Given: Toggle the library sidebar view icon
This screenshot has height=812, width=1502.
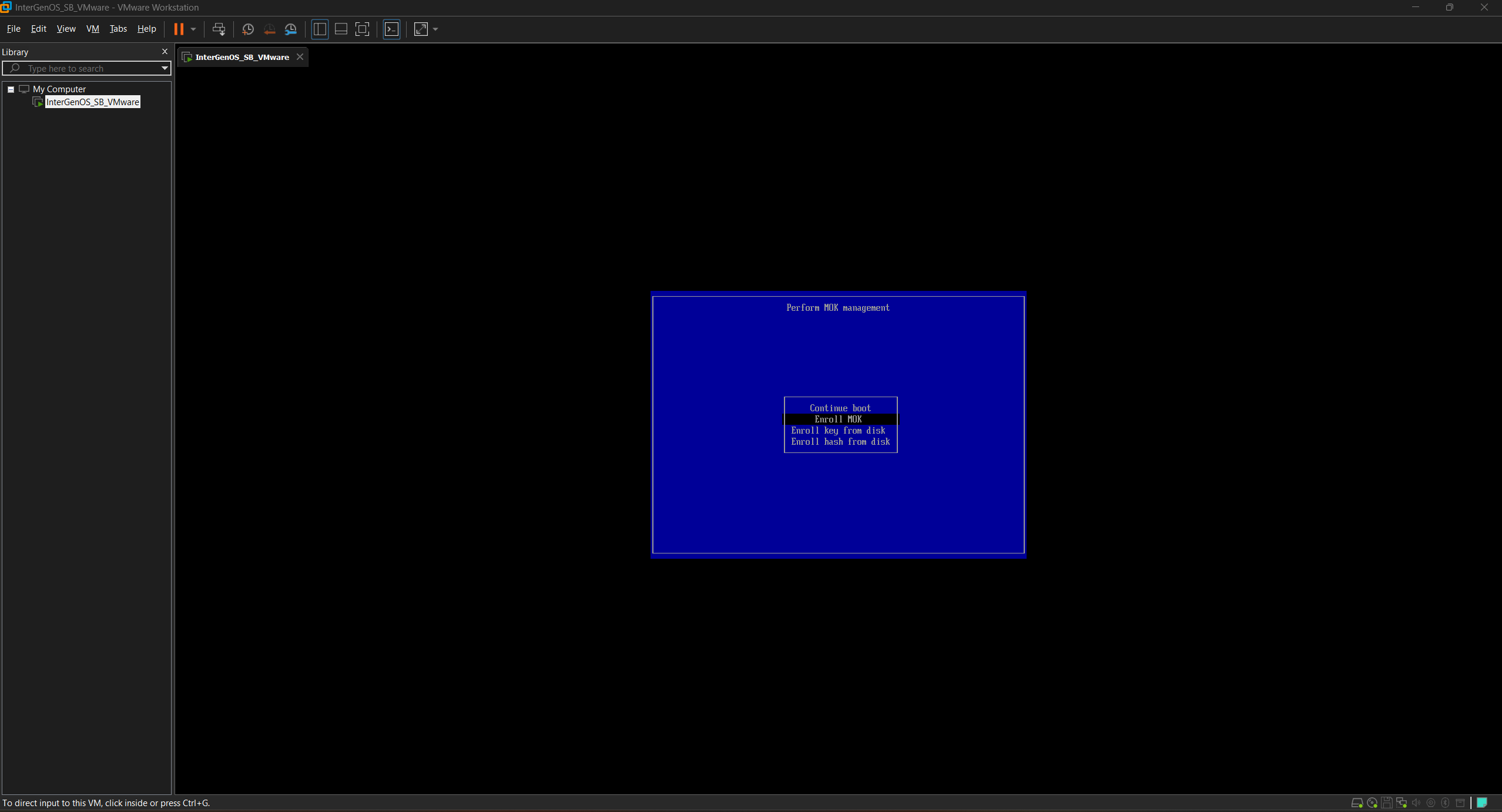Looking at the screenshot, I should (320, 29).
